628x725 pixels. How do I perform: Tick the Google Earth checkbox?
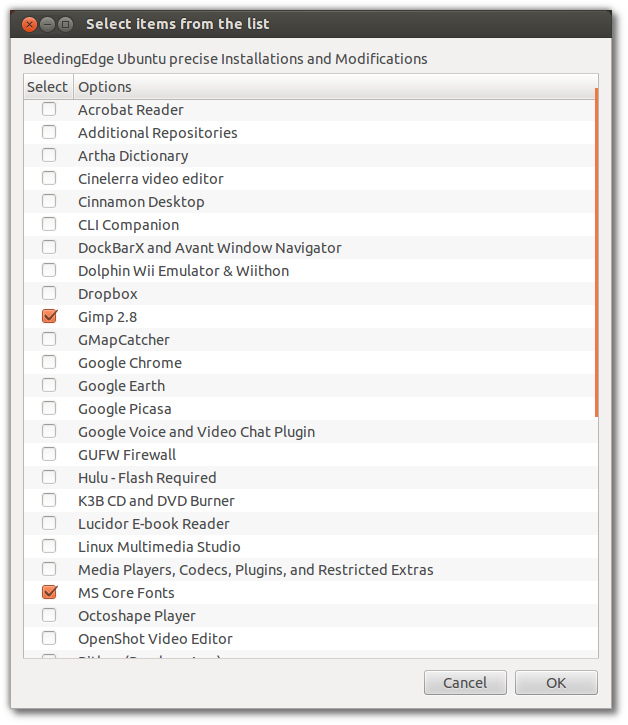(x=49, y=385)
